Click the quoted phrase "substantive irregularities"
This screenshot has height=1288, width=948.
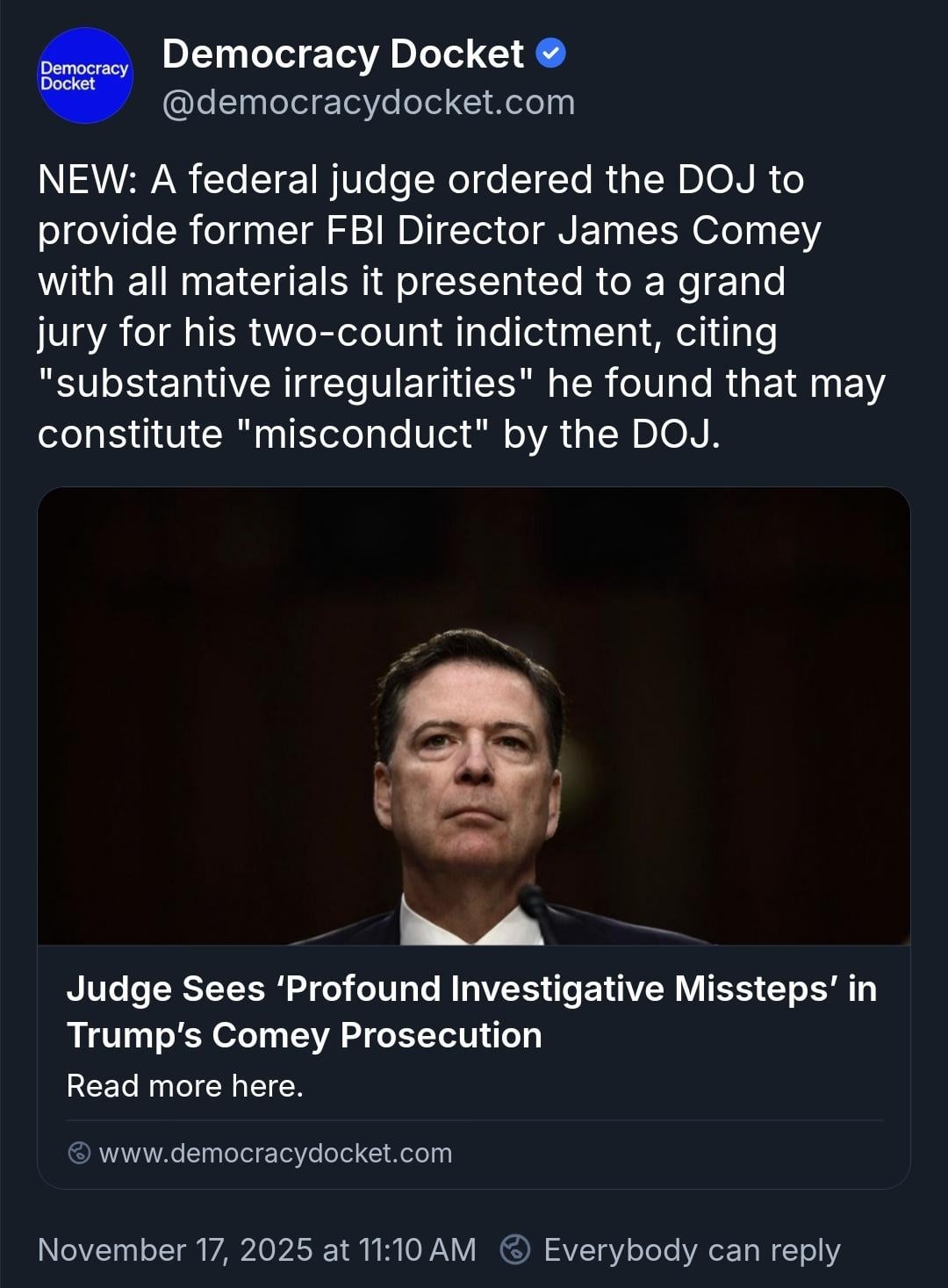286,384
